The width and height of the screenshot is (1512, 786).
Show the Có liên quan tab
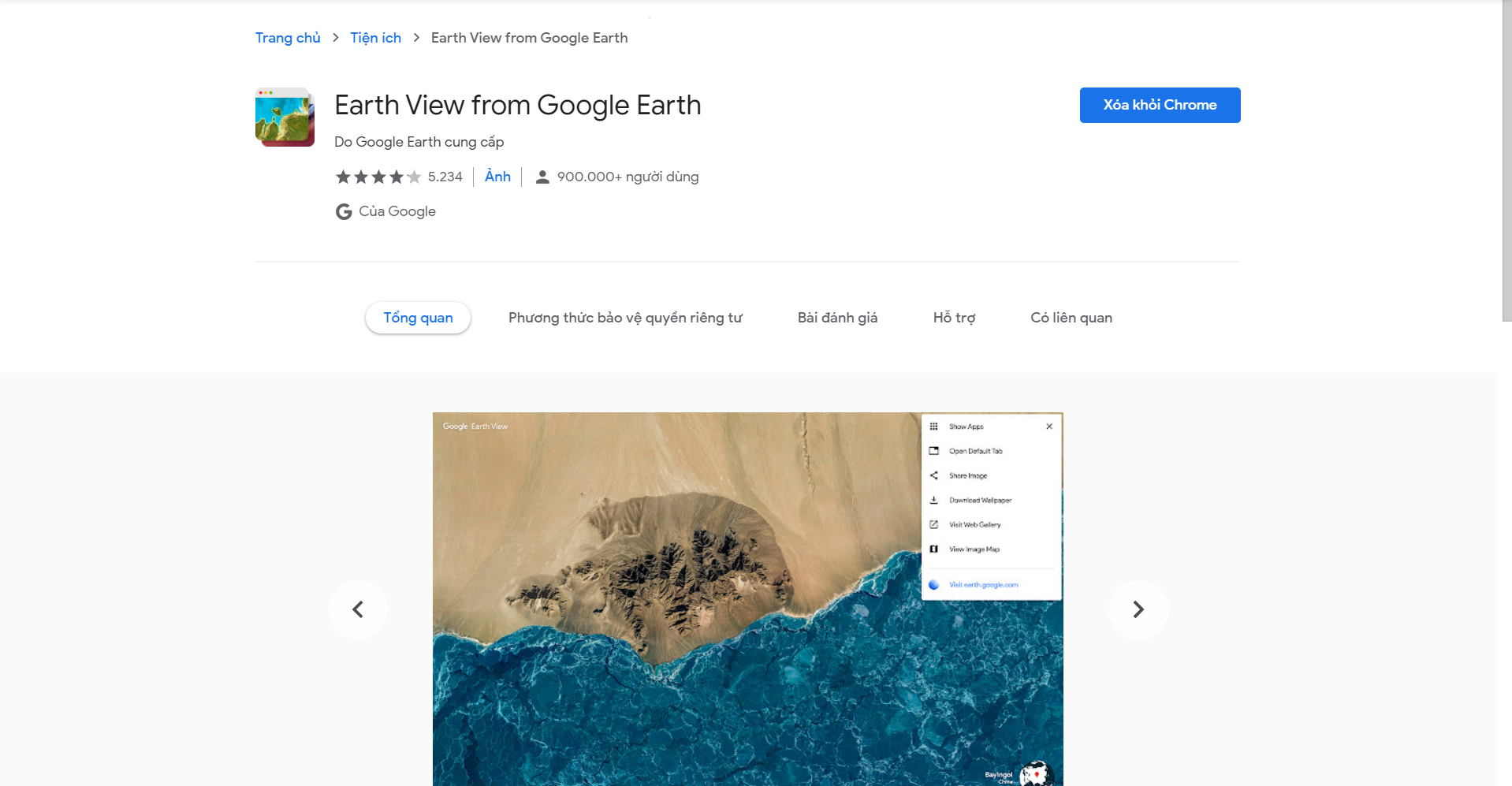pos(1071,318)
